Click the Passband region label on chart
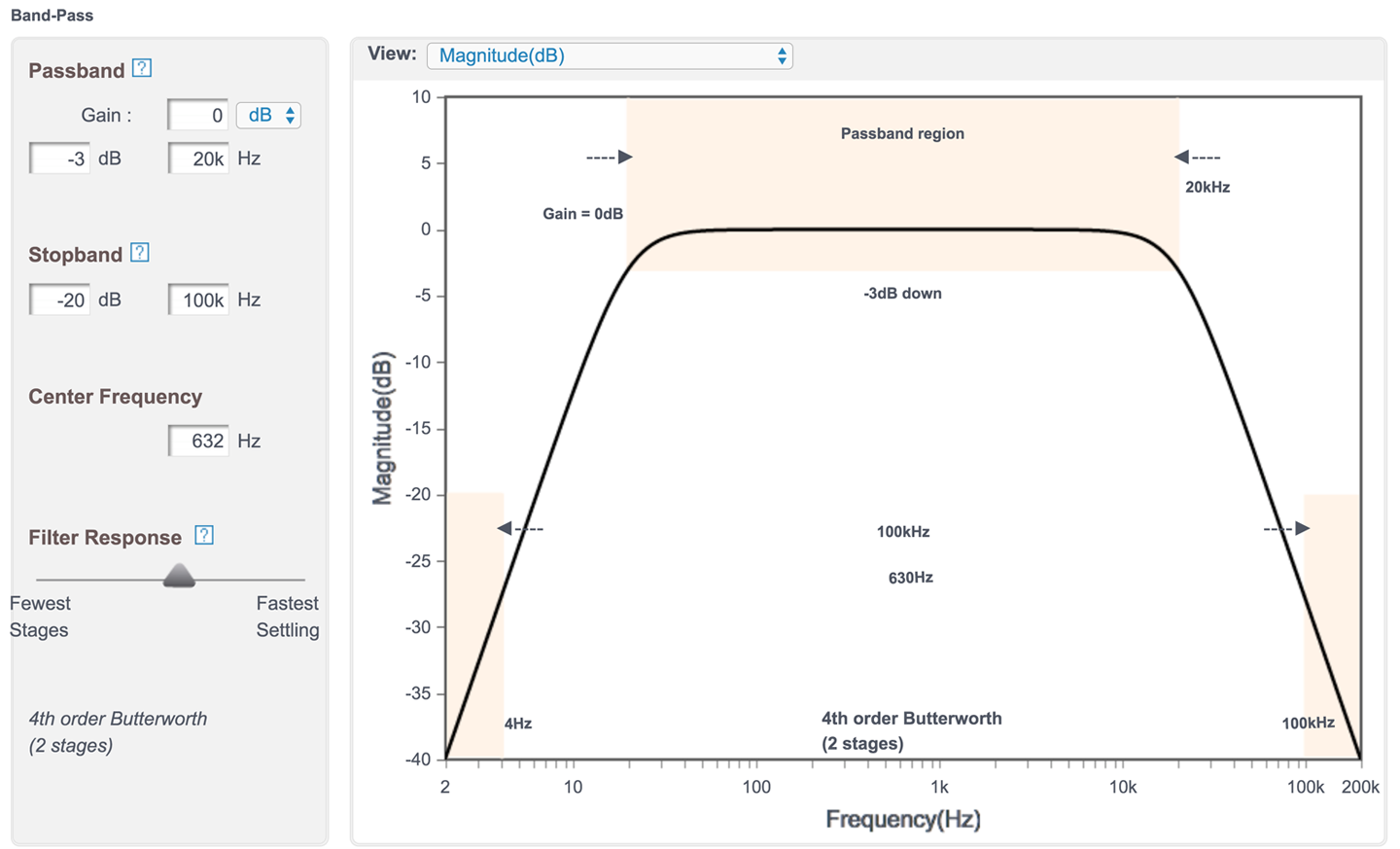The height and width of the screenshot is (849, 1400). (902, 134)
